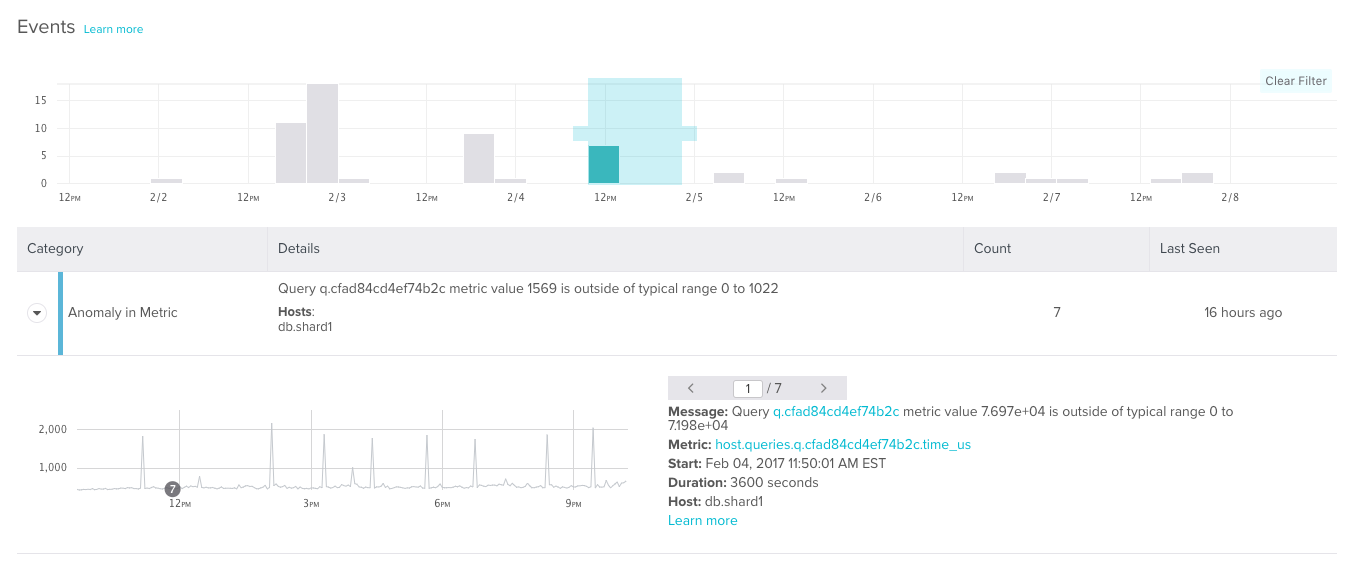Open query q.cfad84cd4ef74b2c link in message
Image resolution: width=1350 pixels, height=570 pixels.
coord(836,411)
